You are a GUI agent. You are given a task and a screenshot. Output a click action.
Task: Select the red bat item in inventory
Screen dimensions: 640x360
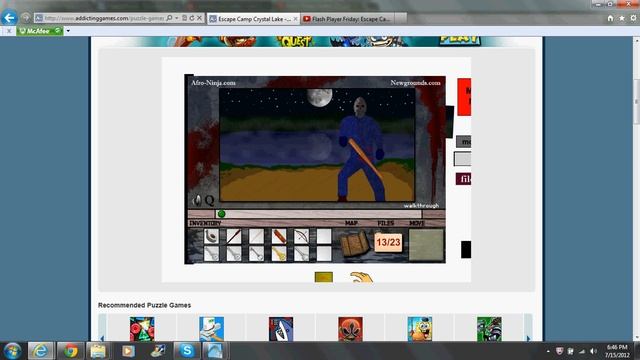point(279,236)
